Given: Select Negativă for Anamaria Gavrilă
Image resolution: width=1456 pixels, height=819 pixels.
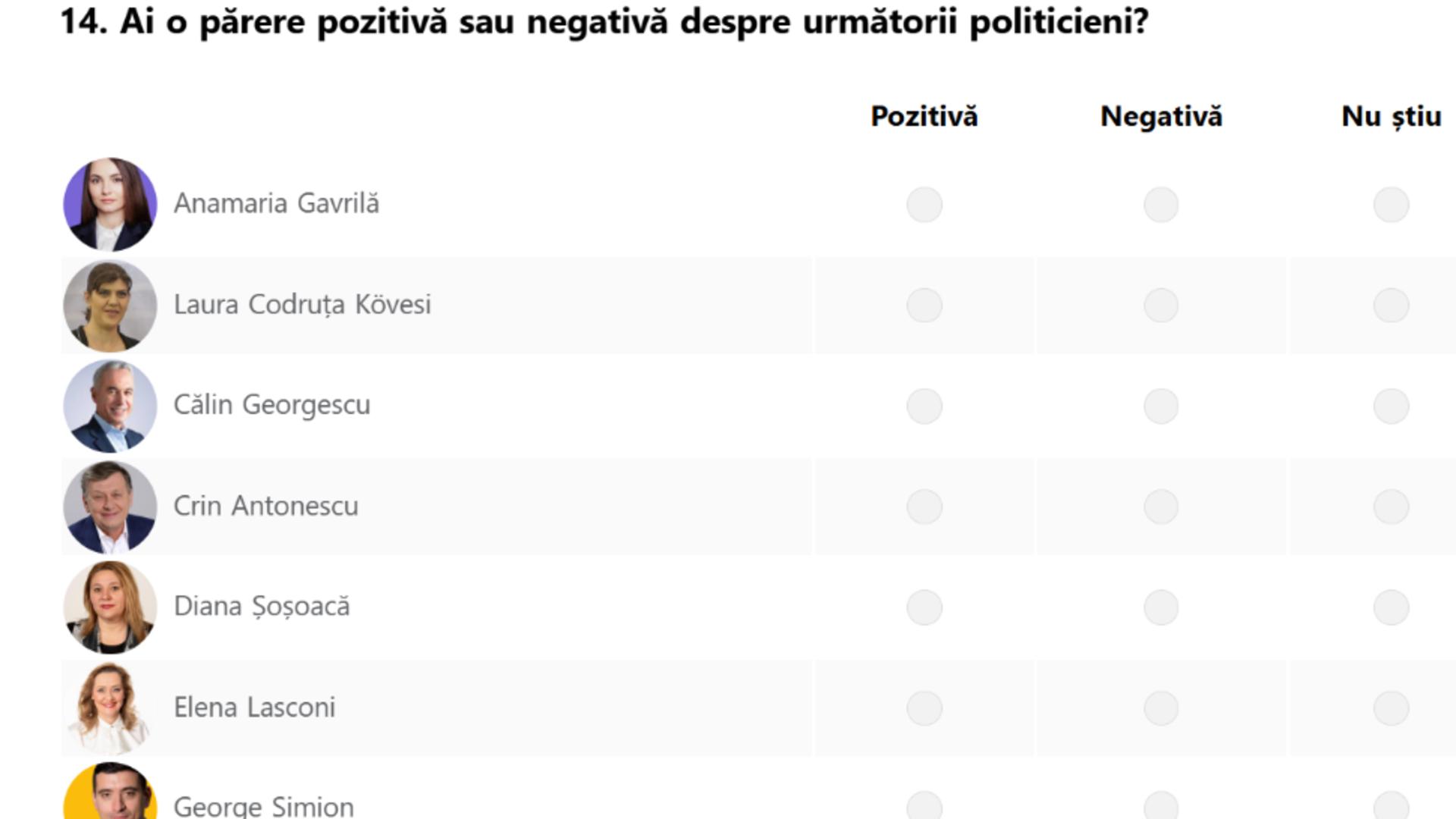Looking at the screenshot, I should click(1162, 204).
